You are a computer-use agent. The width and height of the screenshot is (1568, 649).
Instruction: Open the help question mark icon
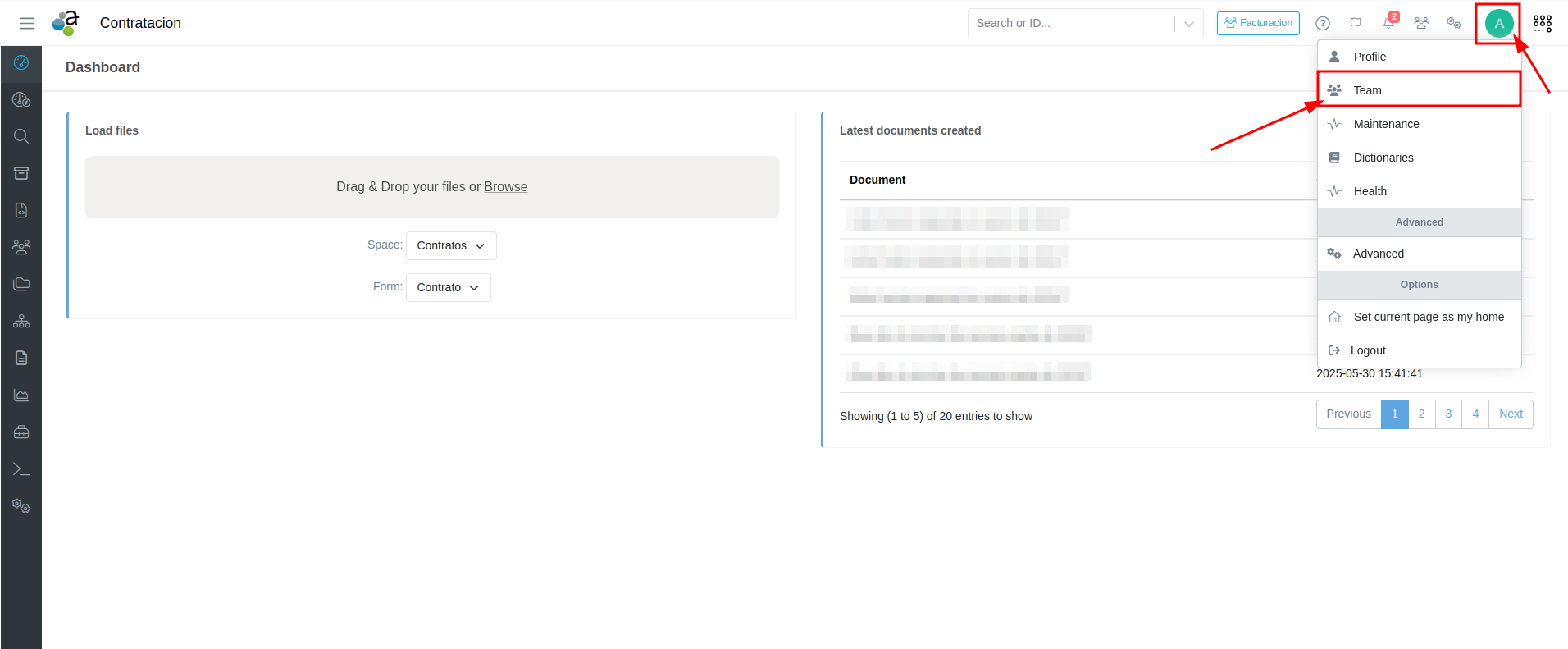[1323, 23]
